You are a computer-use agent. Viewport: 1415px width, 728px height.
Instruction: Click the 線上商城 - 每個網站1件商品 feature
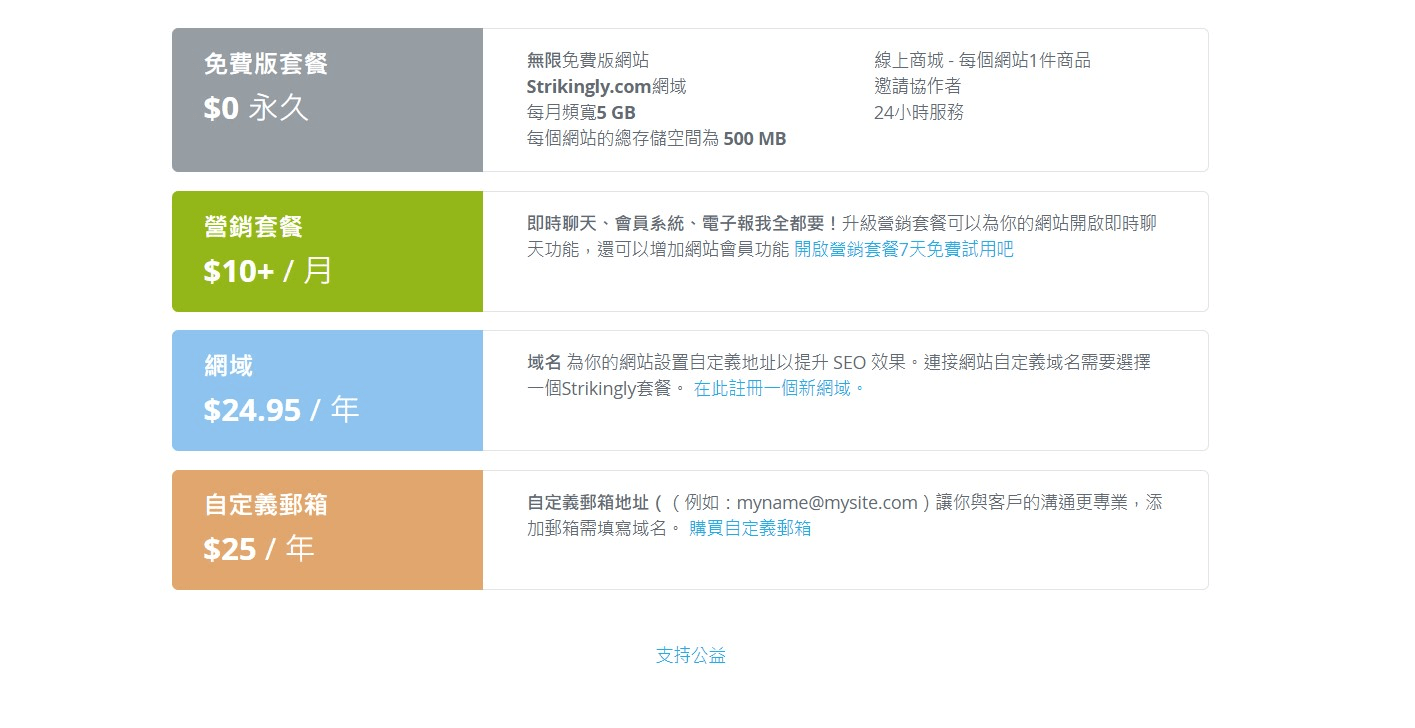tap(982, 60)
